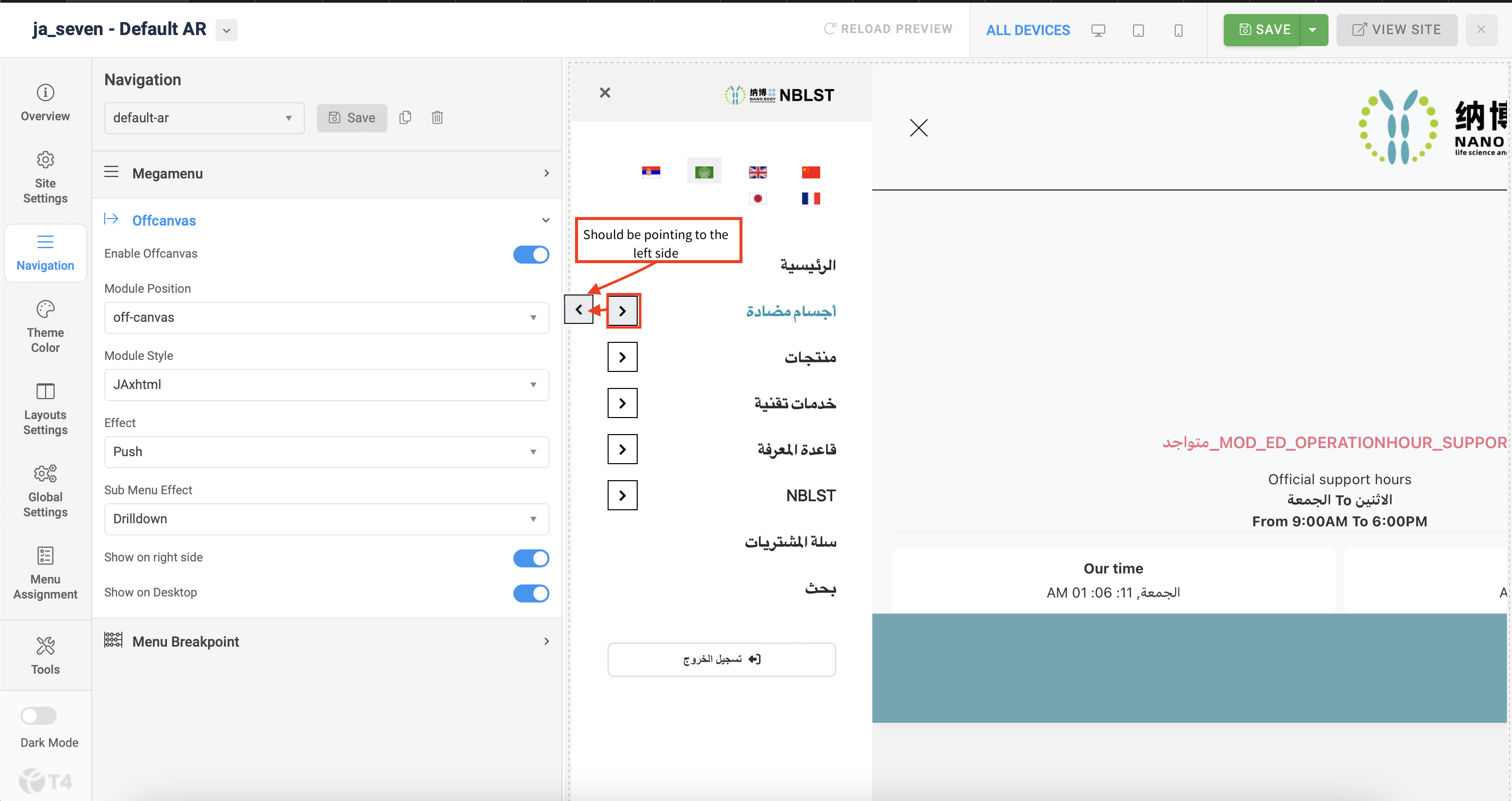Screen dimensions: 1512x801
Task: Expand the Menu Breakpoint section
Action: click(326, 642)
